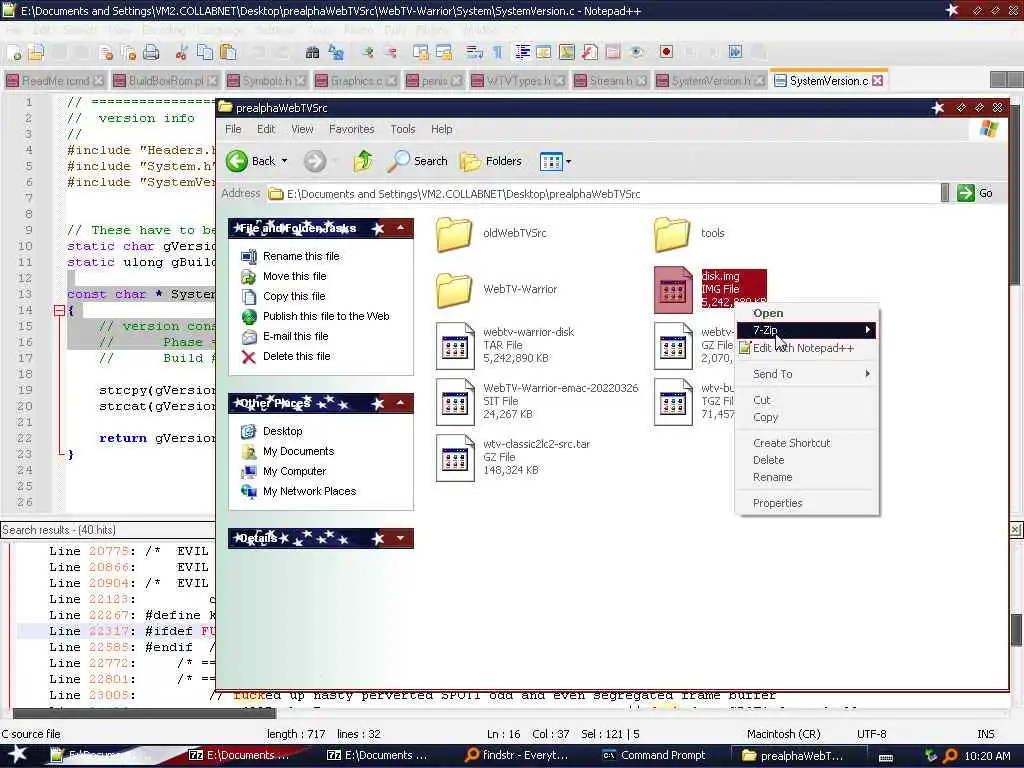
Task: Click the Replace icon in Notepad++ toolbar
Action: point(336,52)
